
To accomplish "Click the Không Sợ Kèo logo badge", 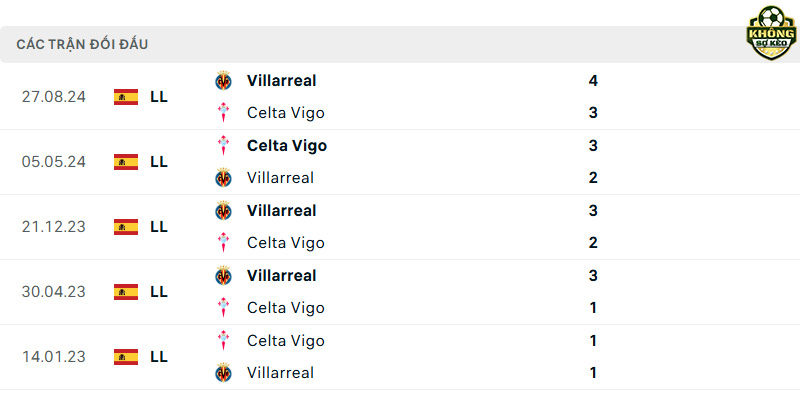I will pyautogui.click(x=771, y=33).
